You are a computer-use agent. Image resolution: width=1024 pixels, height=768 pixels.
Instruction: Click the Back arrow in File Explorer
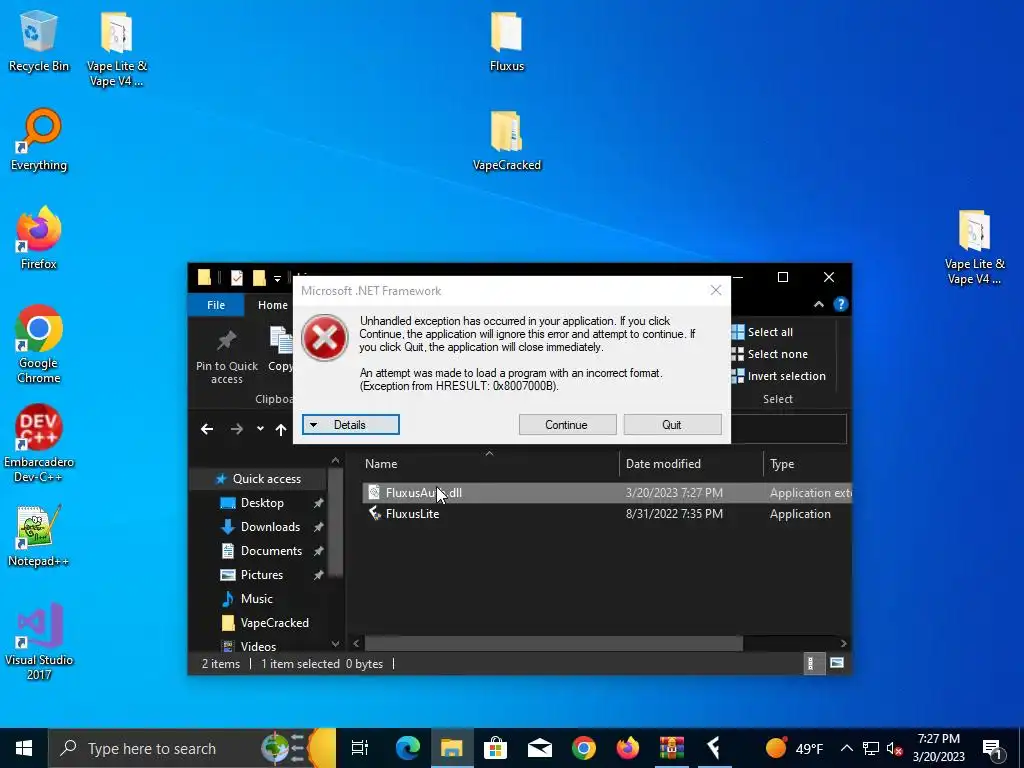[x=207, y=429]
